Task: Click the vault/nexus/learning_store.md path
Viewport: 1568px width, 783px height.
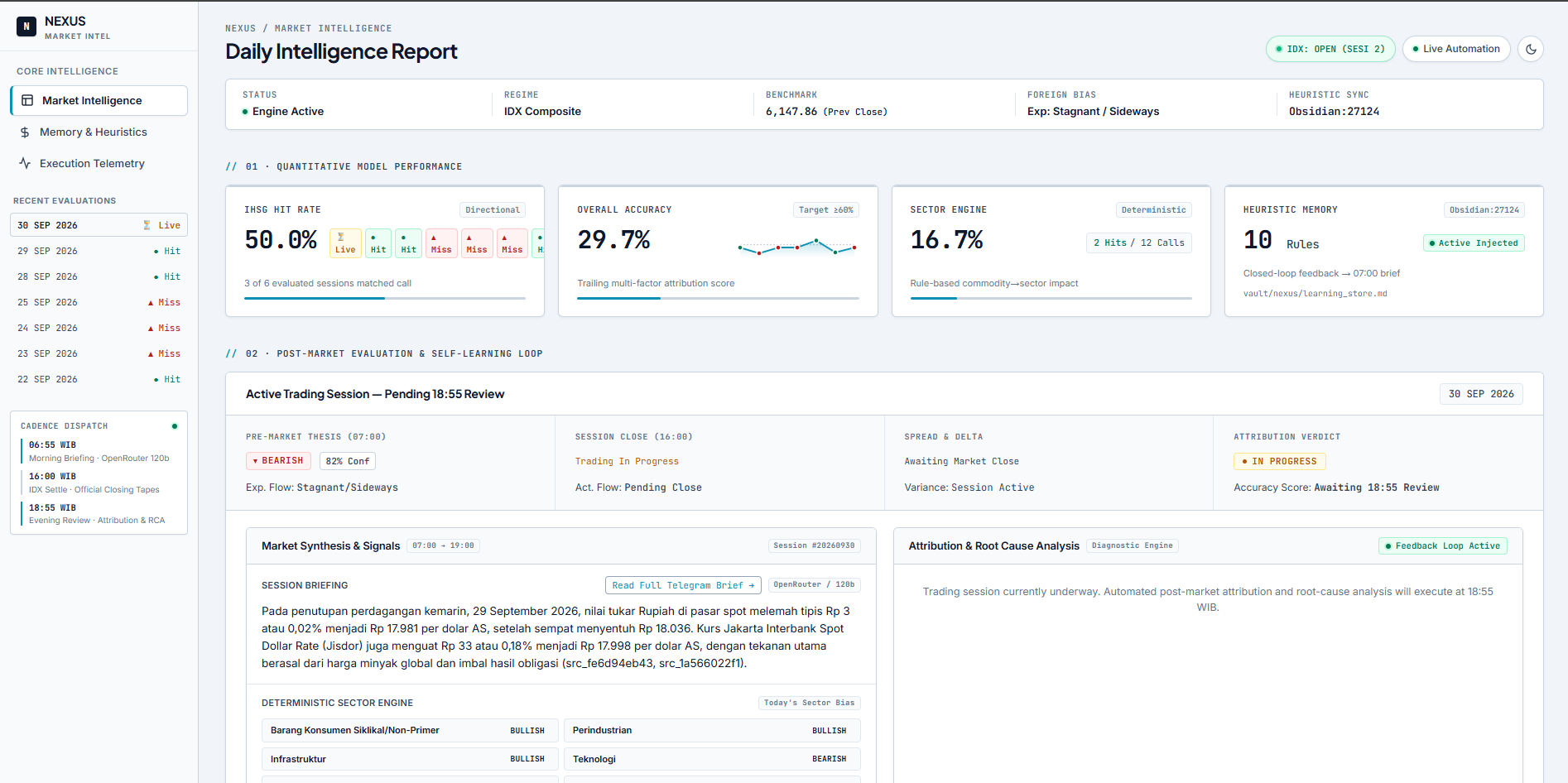Action: (1315, 294)
